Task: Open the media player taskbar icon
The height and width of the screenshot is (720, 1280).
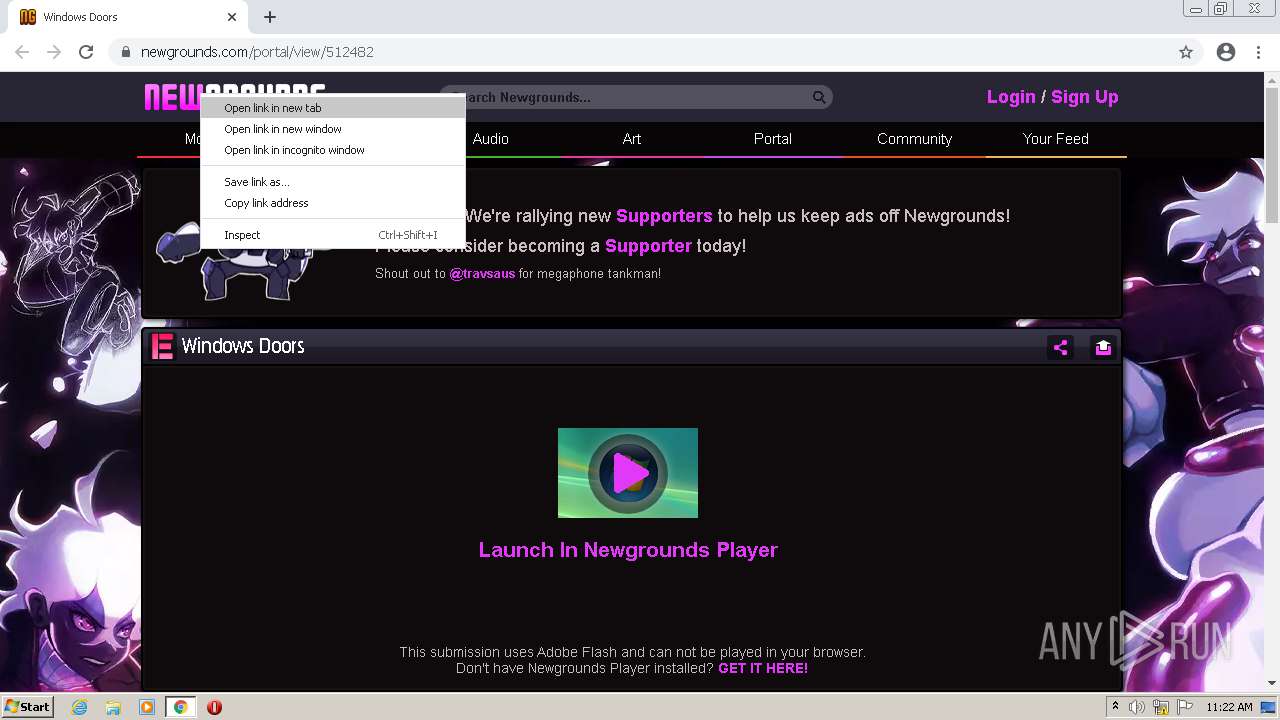Action: pos(147,707)
